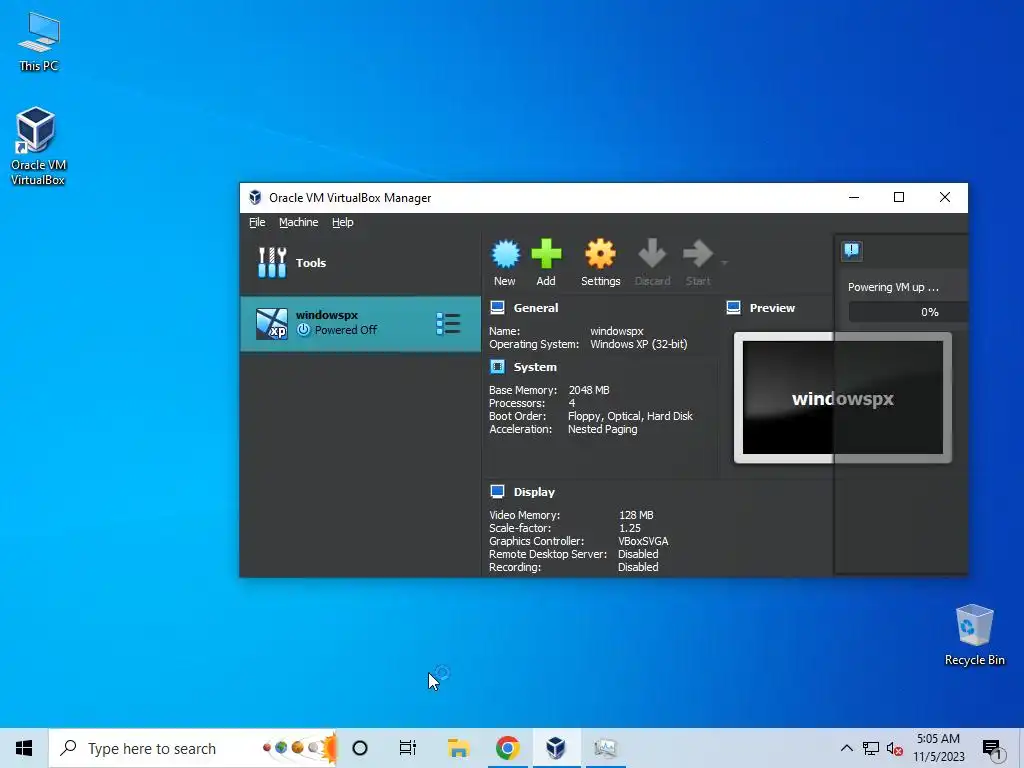Click the Base Memory value 2048 MB
The height and width of the screenshot is (768, 1024).
point(588,390)
